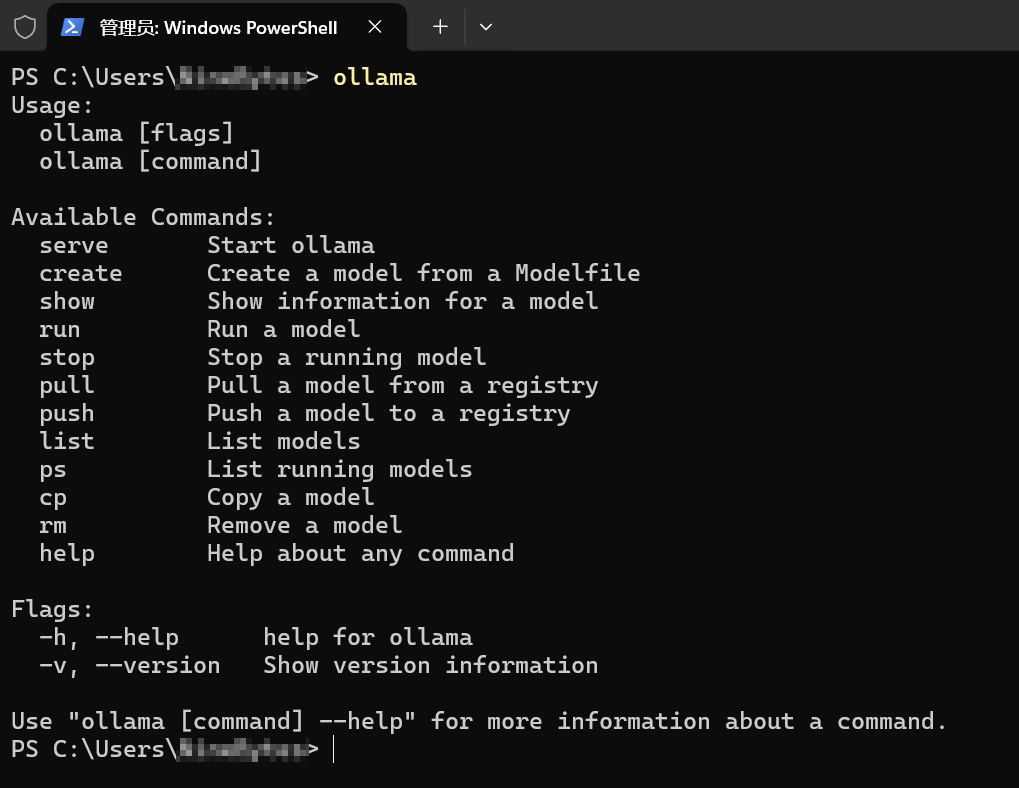The height and width of the screenshot is (788, 1019).
Task: Click the PowerShell icon on the tab
Action: (x=72, y=27)
